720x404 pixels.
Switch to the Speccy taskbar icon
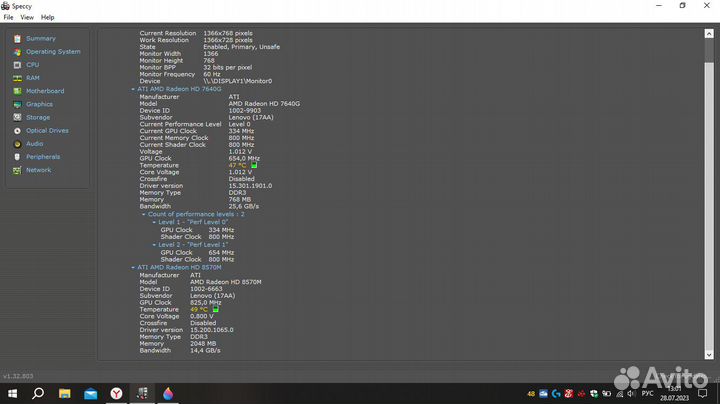[142, 393]
